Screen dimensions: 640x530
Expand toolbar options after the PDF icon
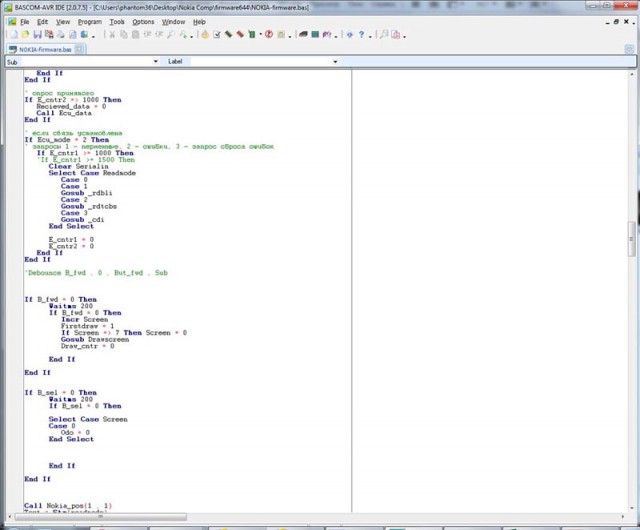click(404, 36)
